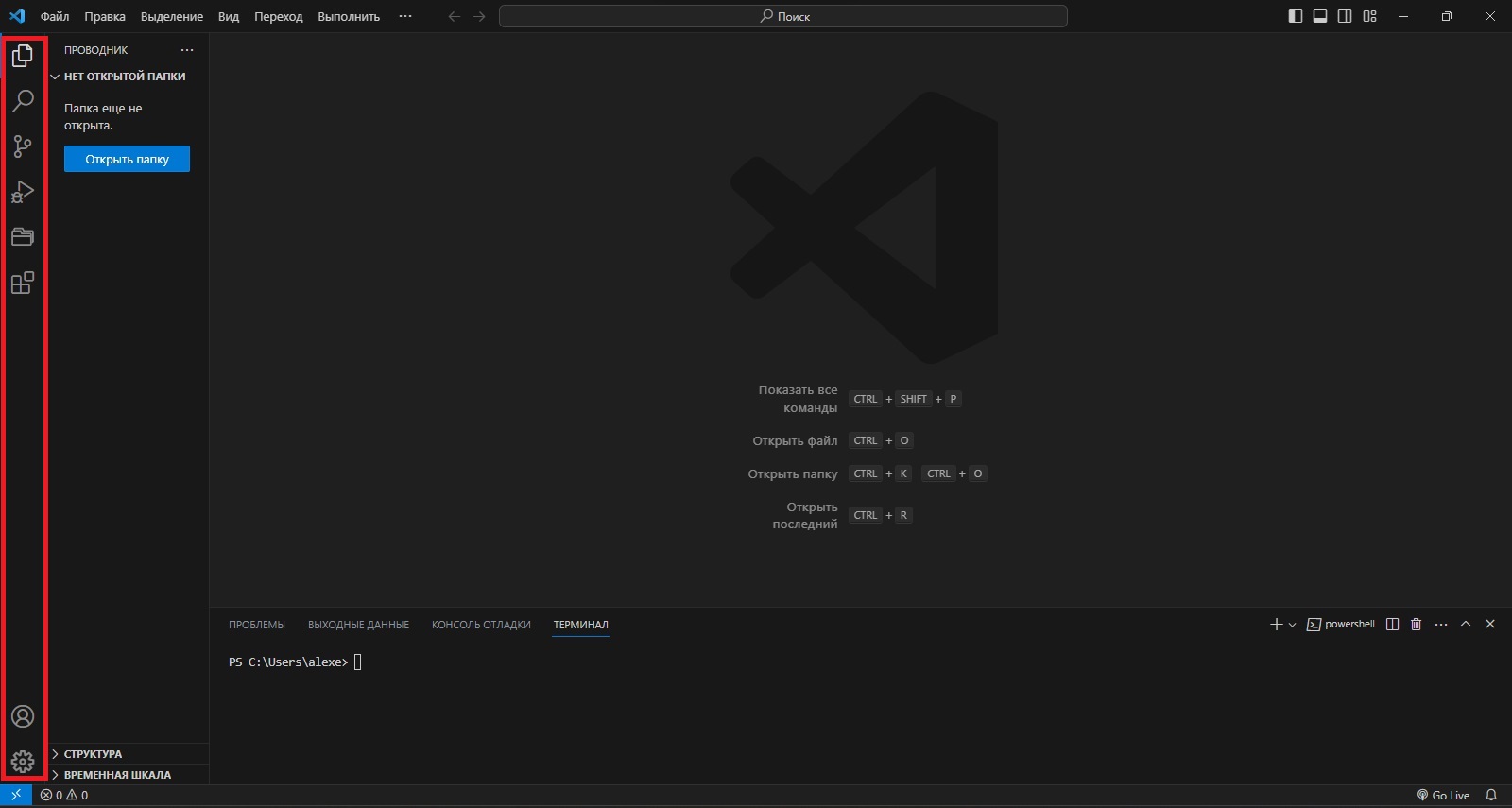
Task: Open the Extensions view
Action: tap(23, 283)
